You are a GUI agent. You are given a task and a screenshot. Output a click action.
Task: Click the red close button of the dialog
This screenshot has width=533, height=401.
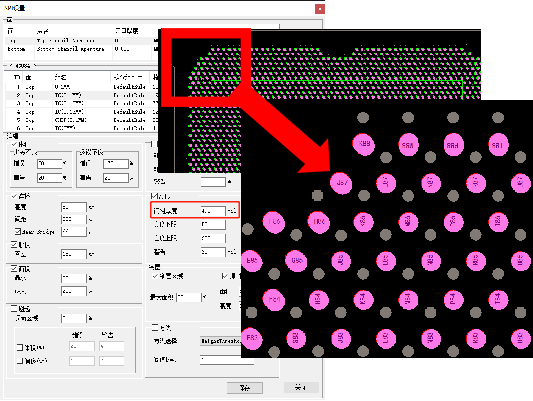click(320, 9)
